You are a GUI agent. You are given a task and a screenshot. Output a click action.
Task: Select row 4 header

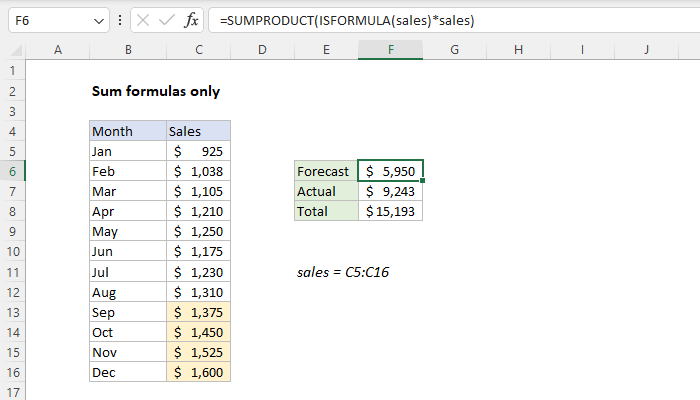point(12,131)
